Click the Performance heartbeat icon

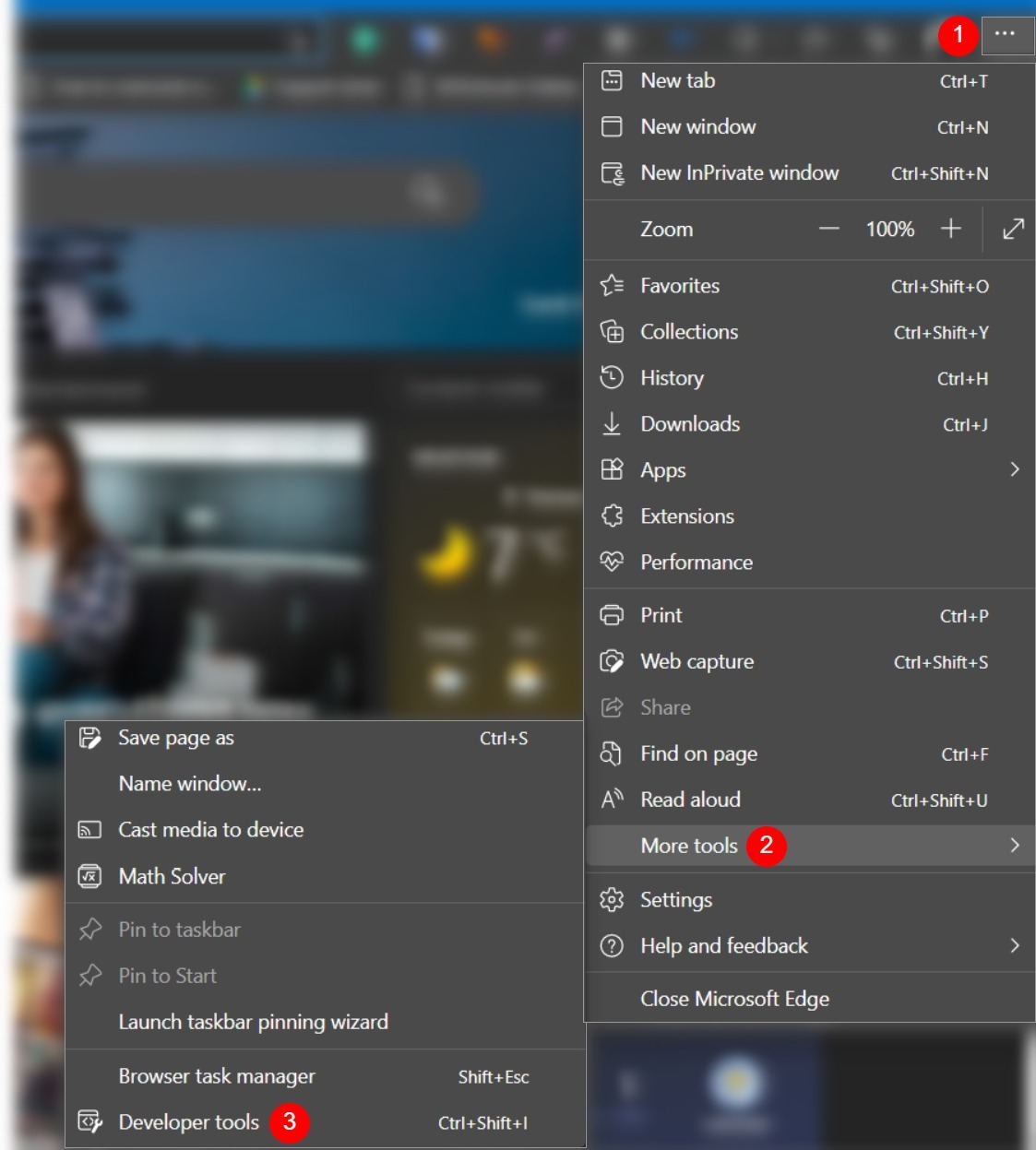612,562
